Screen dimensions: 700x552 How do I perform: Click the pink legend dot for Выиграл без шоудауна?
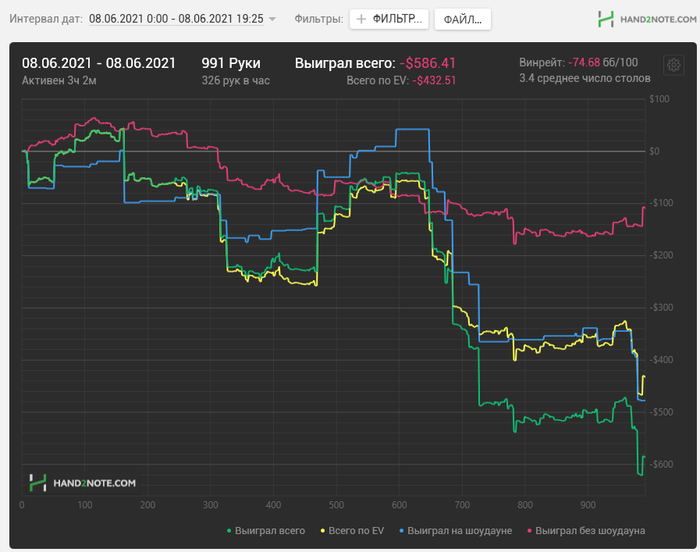point(529,531)
